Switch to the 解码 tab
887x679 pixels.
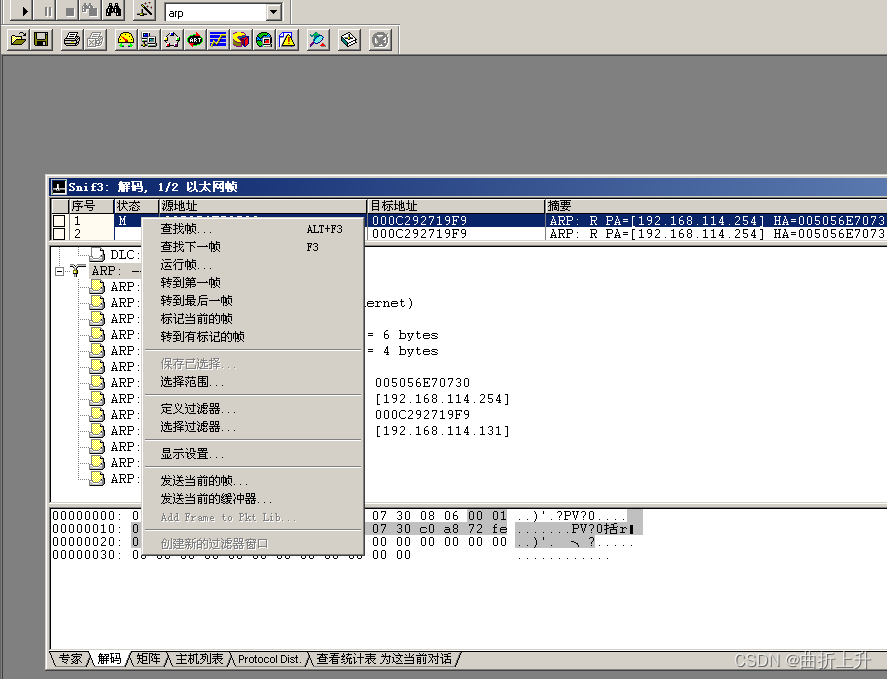click(109, 659)
